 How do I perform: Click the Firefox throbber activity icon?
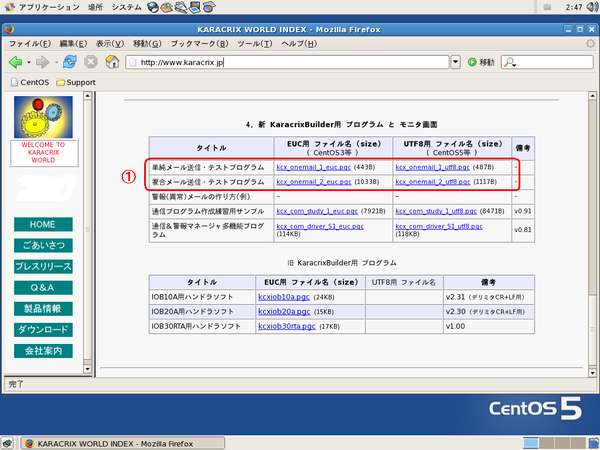pyautogui.click(x=591, y=44)
